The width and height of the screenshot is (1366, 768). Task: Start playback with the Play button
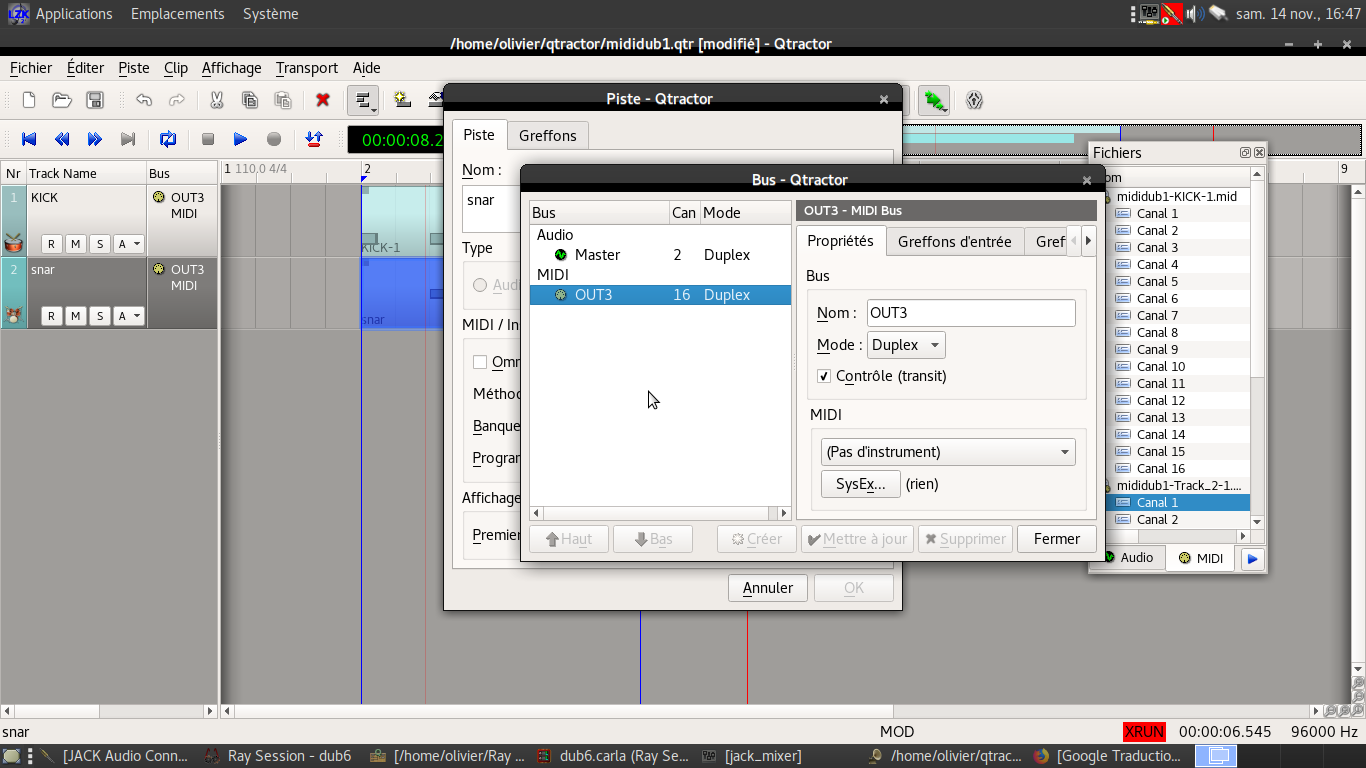(x=241, y=139)
